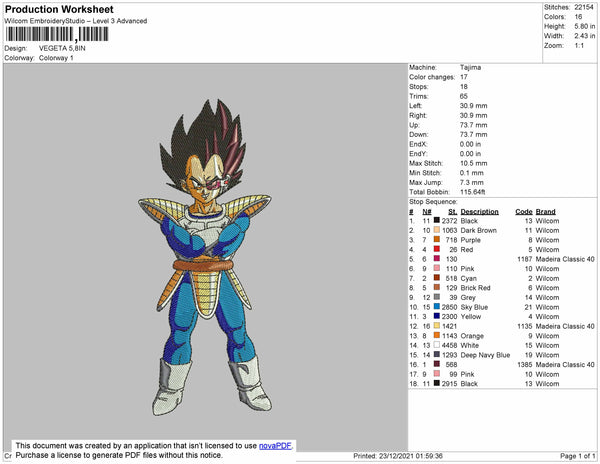
Task: Select the Dark Brown swatch in stop 2
Action: 437,230
